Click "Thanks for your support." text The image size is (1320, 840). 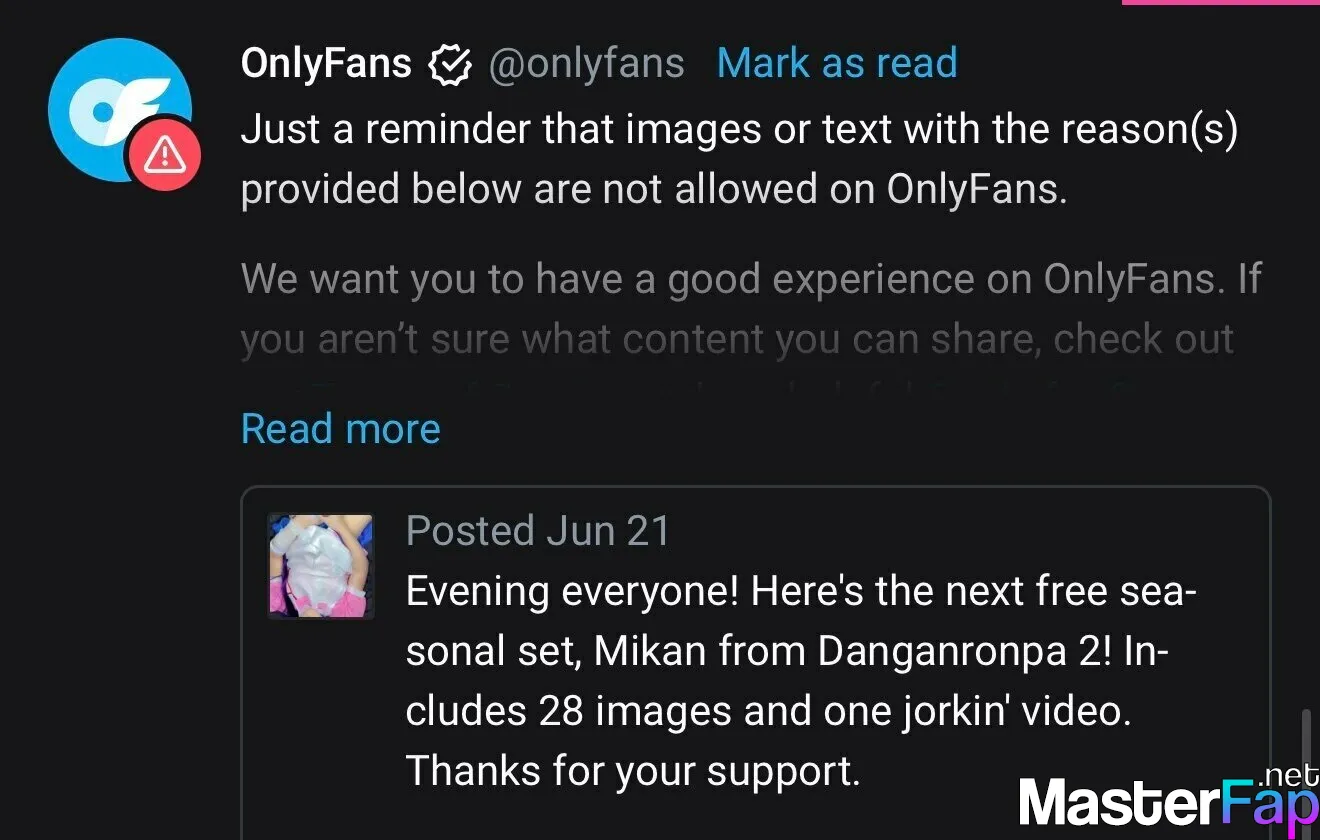[x=632, y=771]
